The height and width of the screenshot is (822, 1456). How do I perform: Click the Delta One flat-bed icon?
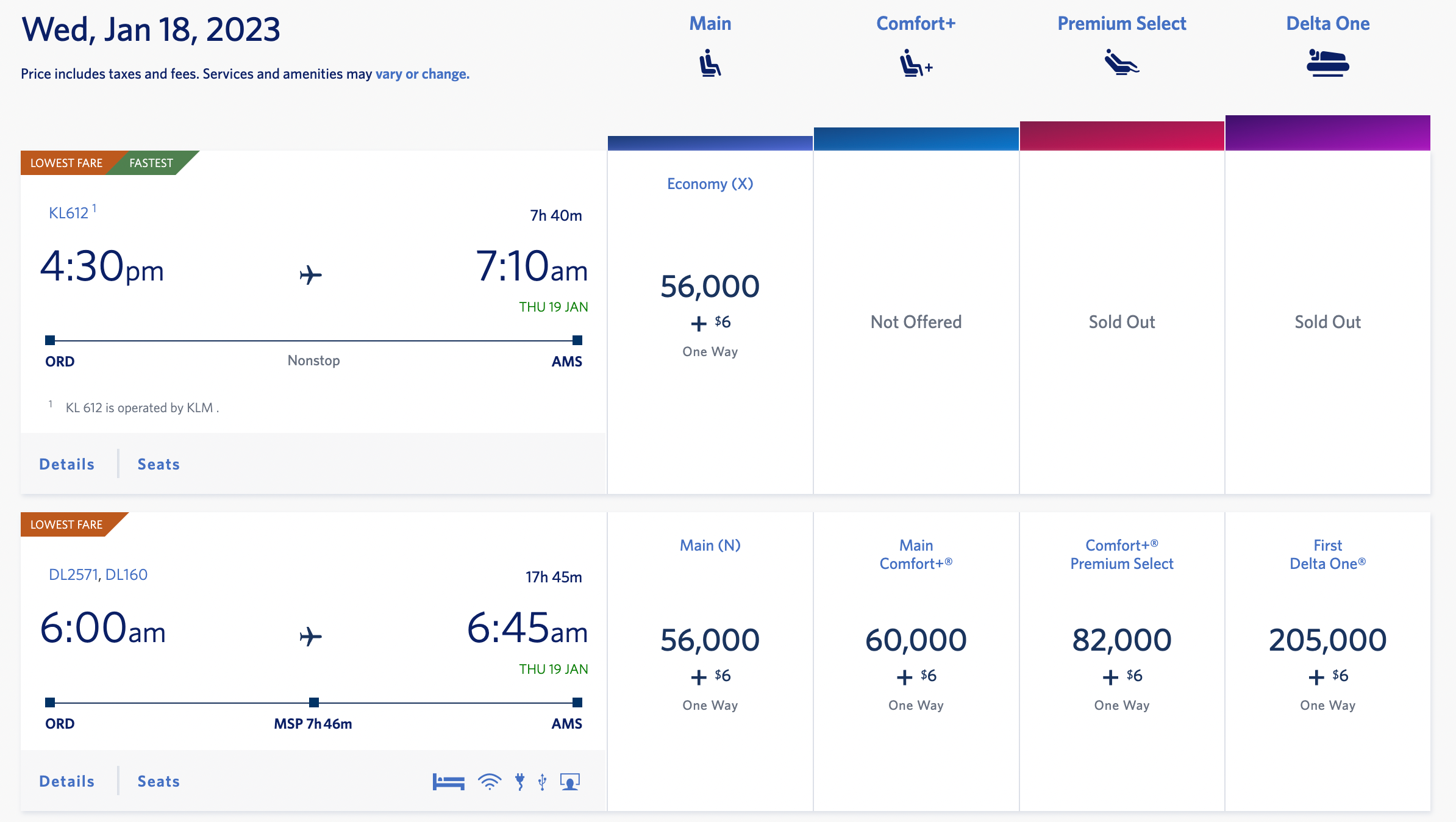[1327, 63]
